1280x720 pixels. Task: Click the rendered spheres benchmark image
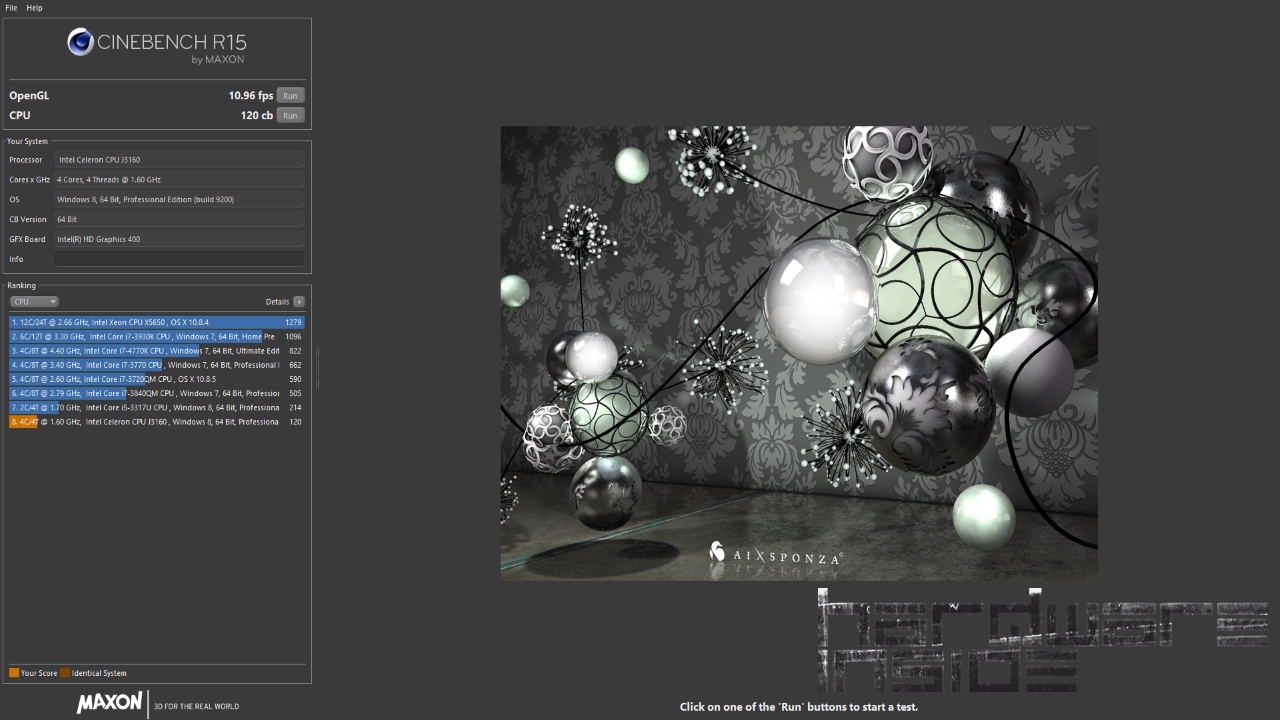point(799,352)
